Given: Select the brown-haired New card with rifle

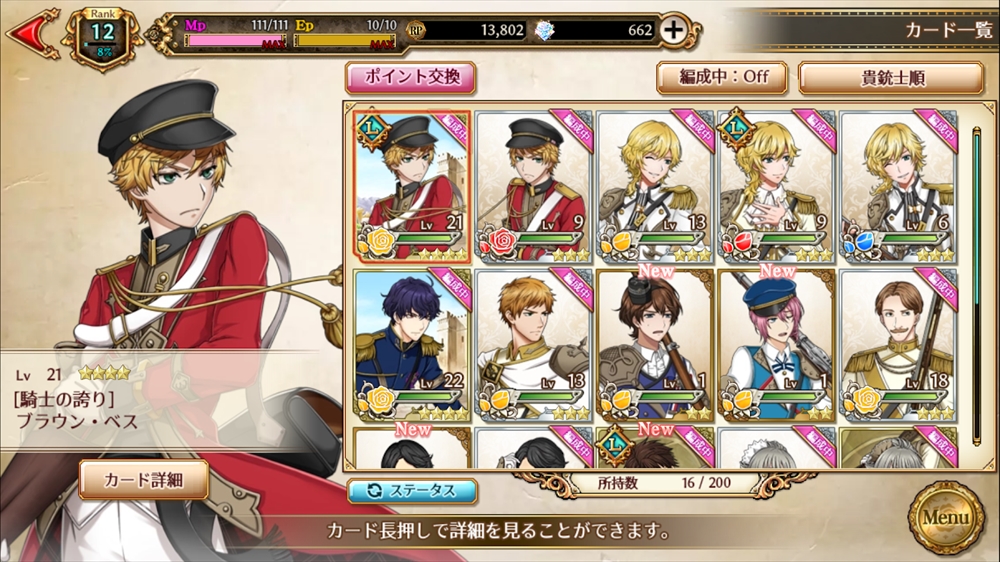Looking at the screenshot, I should (655, 345).
